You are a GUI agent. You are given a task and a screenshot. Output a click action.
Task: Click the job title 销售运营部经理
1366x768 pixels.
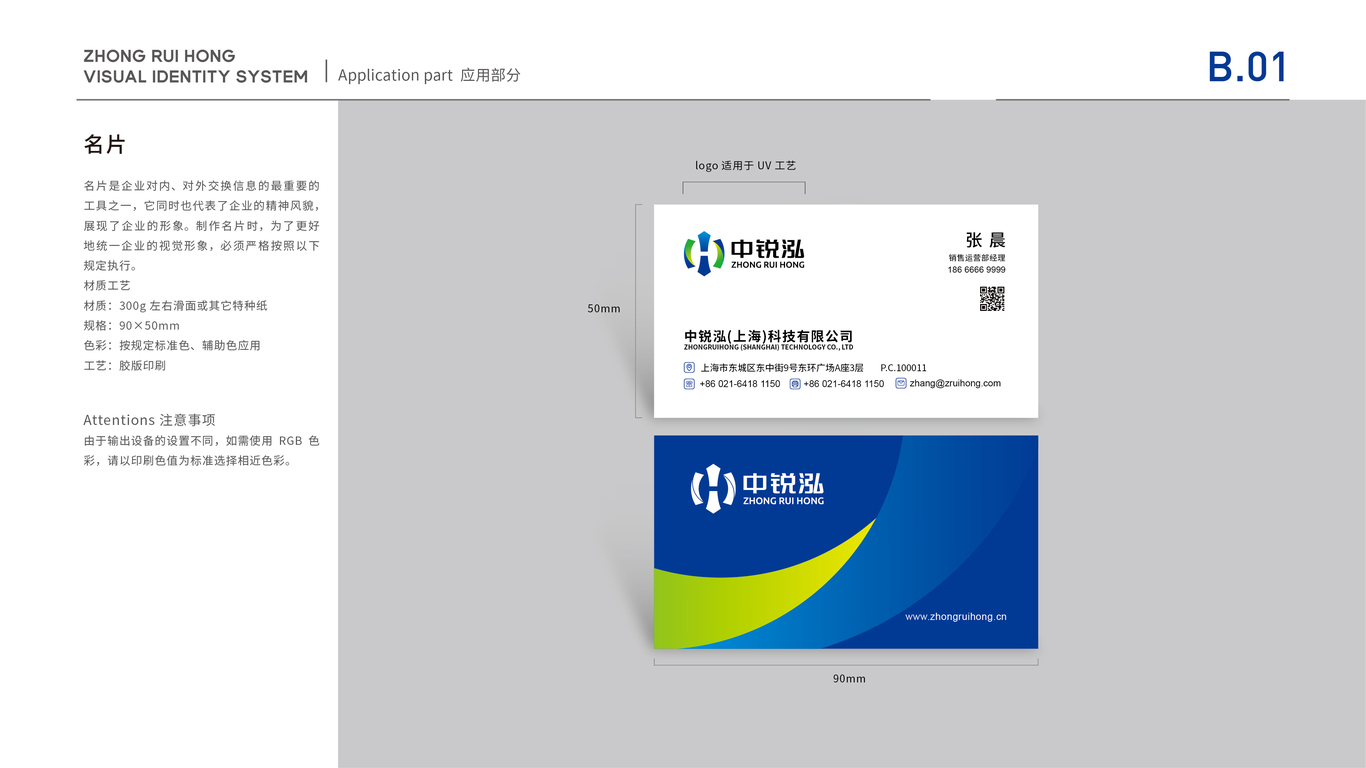click(x=977, y=258)
